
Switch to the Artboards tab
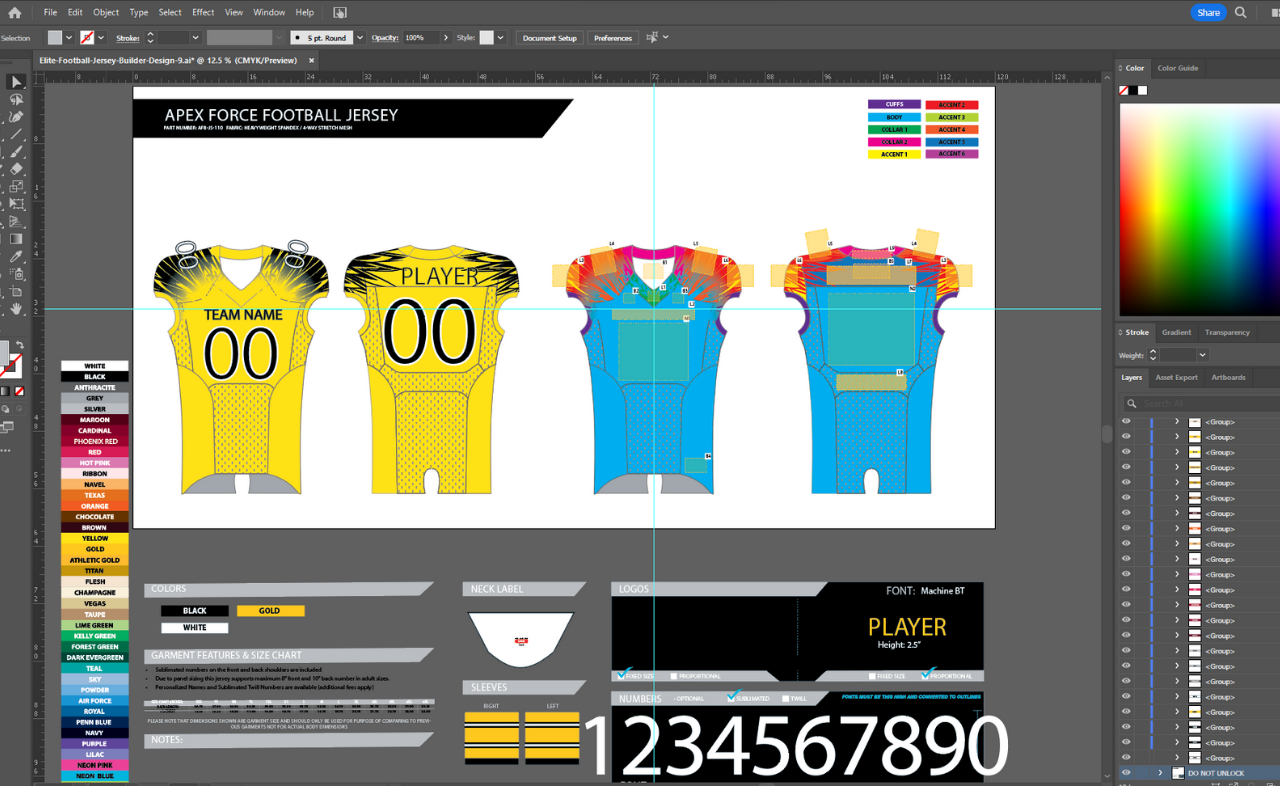click(x=1228, y=377)
